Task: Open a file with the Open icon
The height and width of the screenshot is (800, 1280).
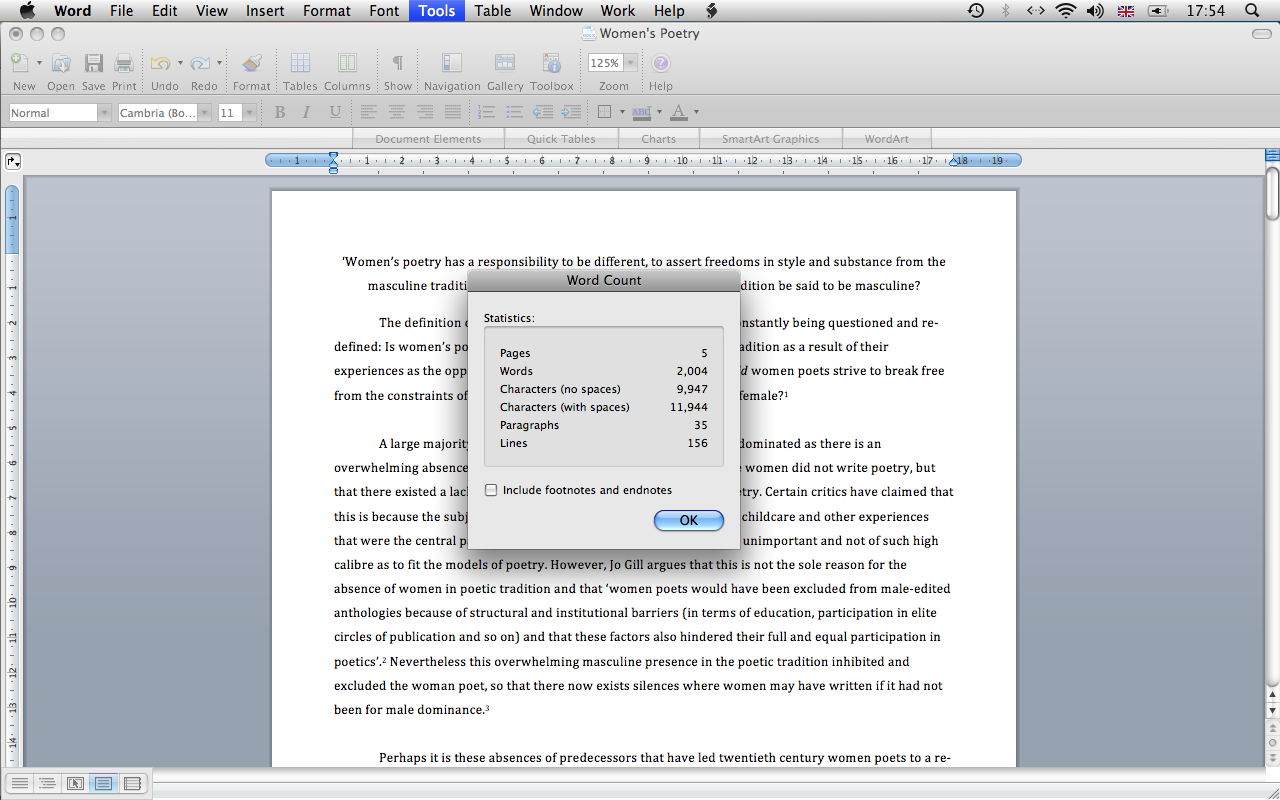Action: point(61,63)
